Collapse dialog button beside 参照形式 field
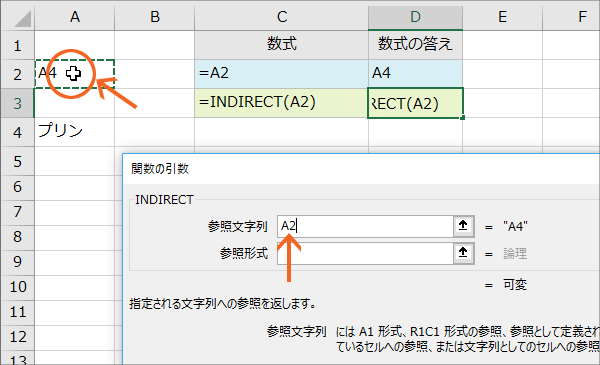This screenshot has height=365, width=600. pyautogui.click(x=463, y=253)
